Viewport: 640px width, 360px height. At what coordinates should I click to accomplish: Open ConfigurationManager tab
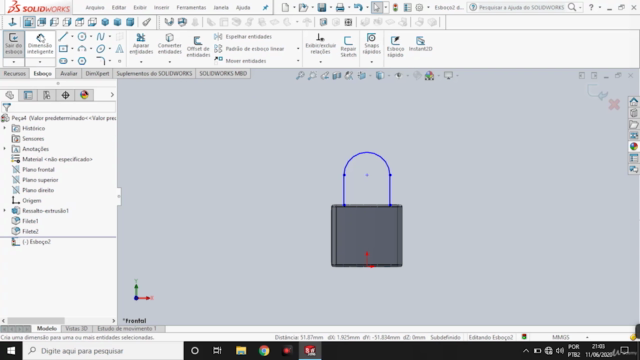pos(47,95)
